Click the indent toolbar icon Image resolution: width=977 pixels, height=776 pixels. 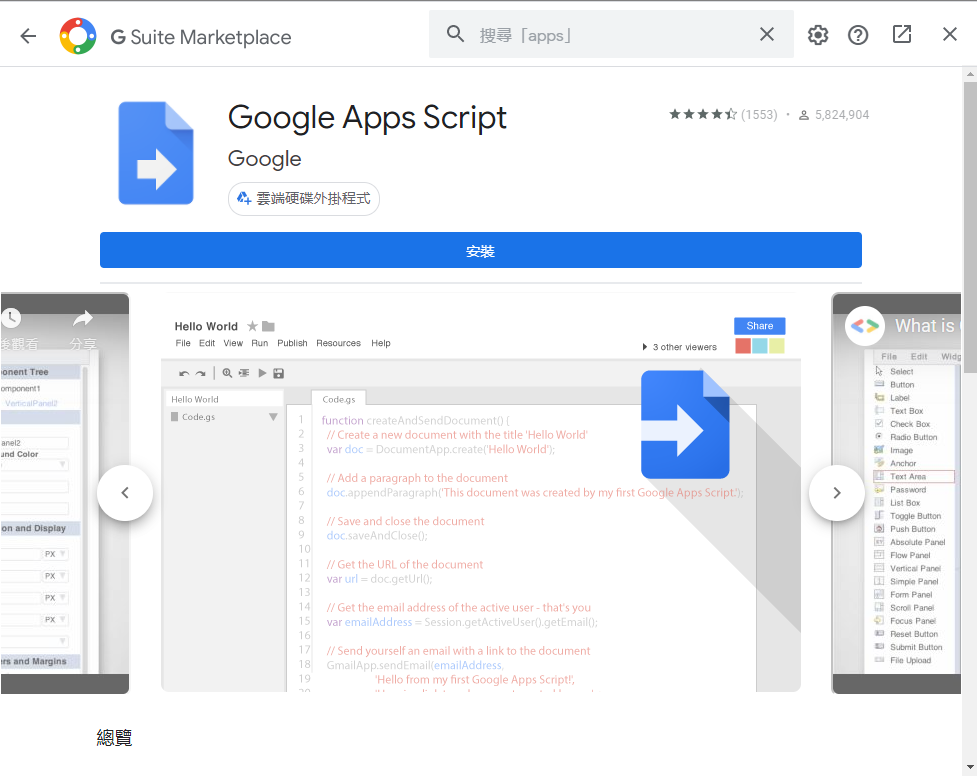244,373
